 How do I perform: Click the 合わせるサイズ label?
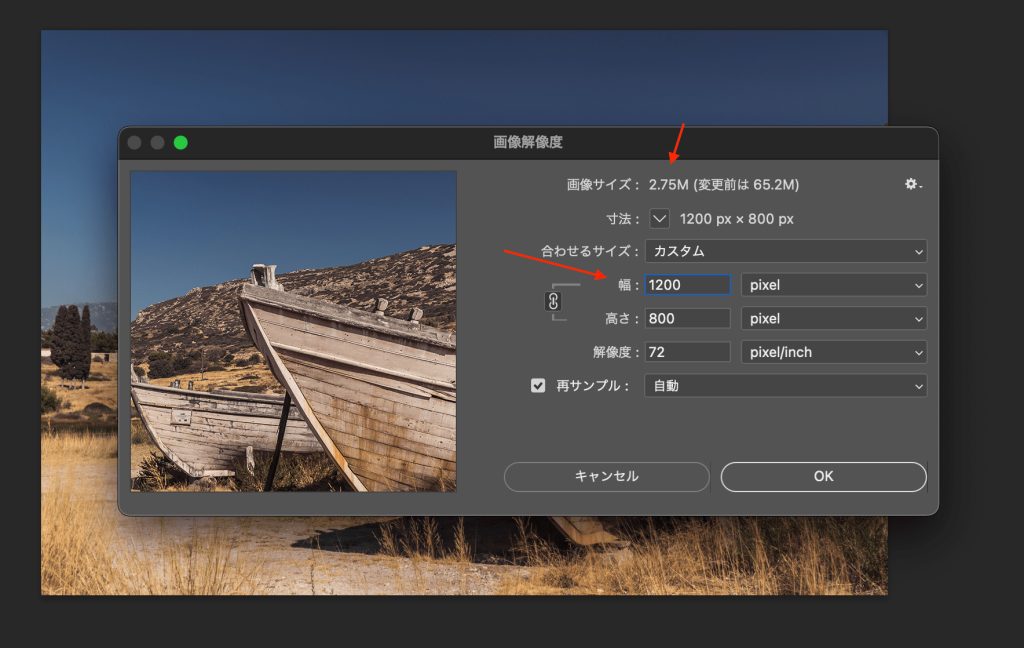[x=589, y=251]
